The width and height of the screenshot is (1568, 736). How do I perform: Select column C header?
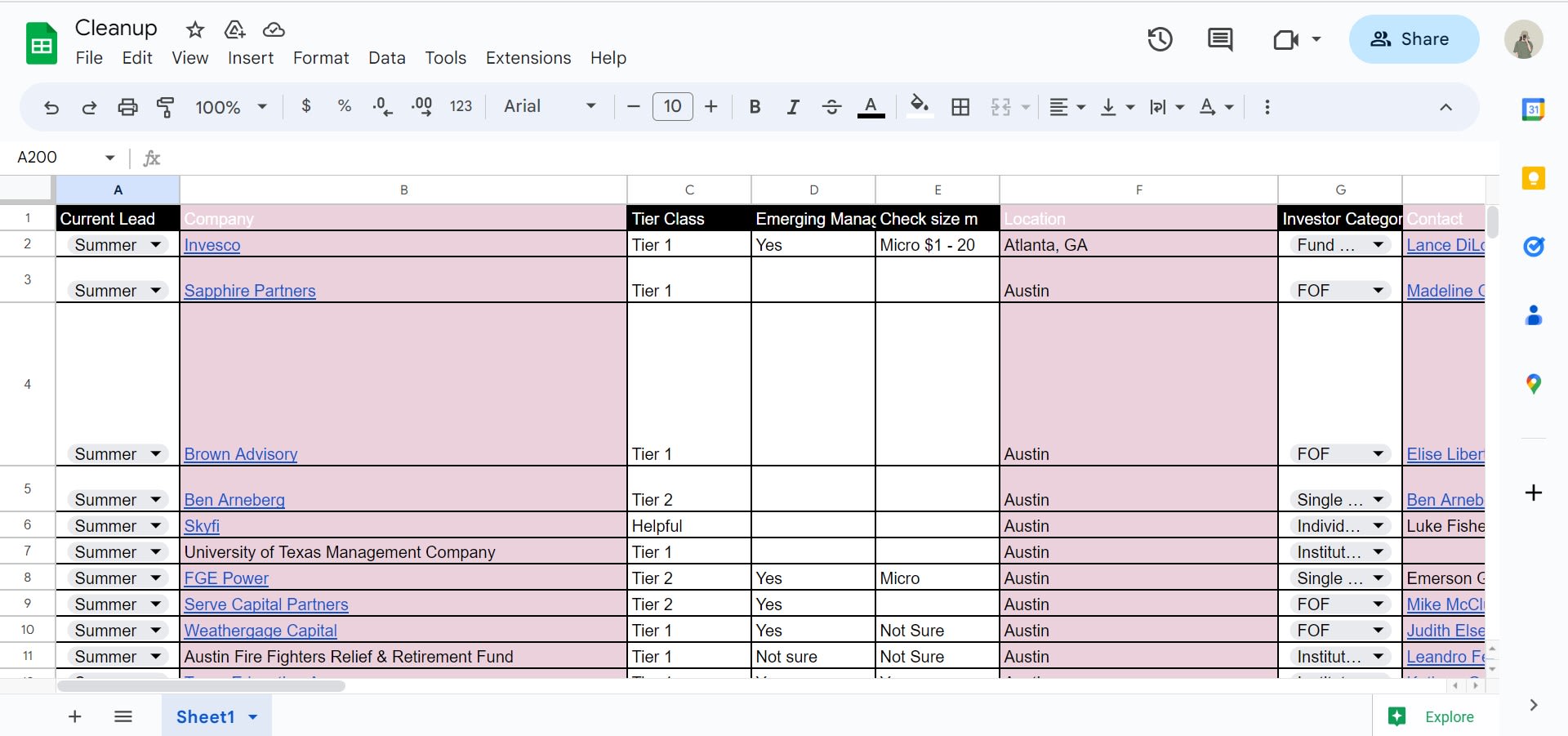coord(689,190)
